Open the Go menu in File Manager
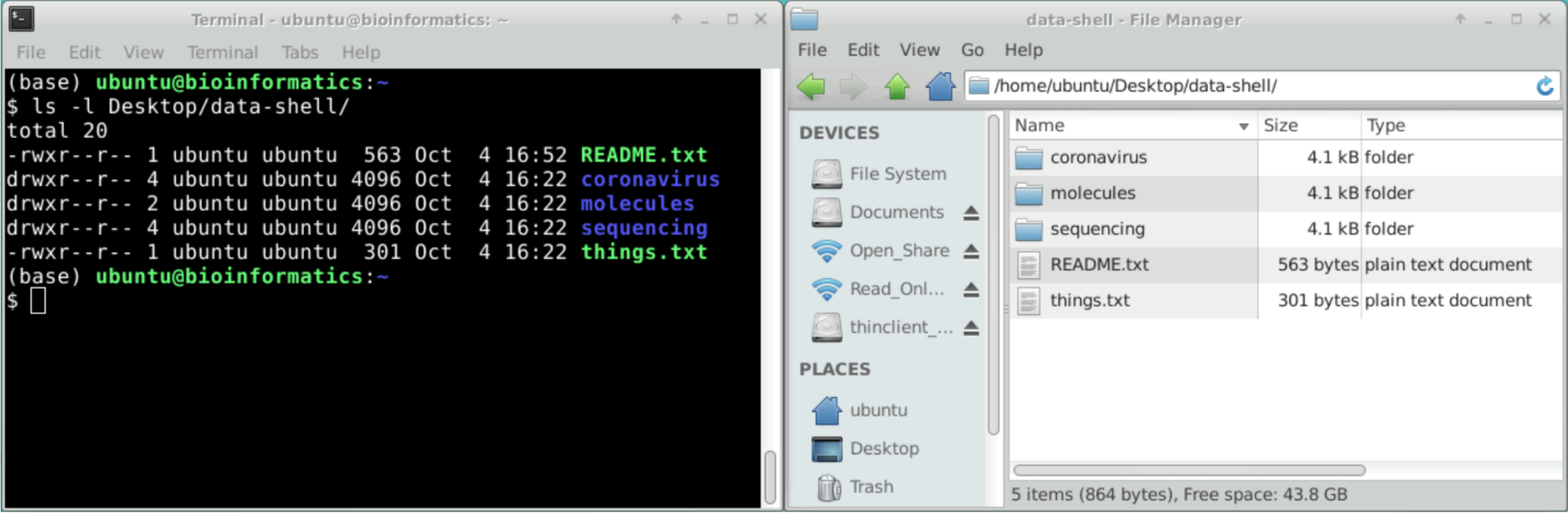The width and height of the screenshot is (1568, 513). point(972,50)
